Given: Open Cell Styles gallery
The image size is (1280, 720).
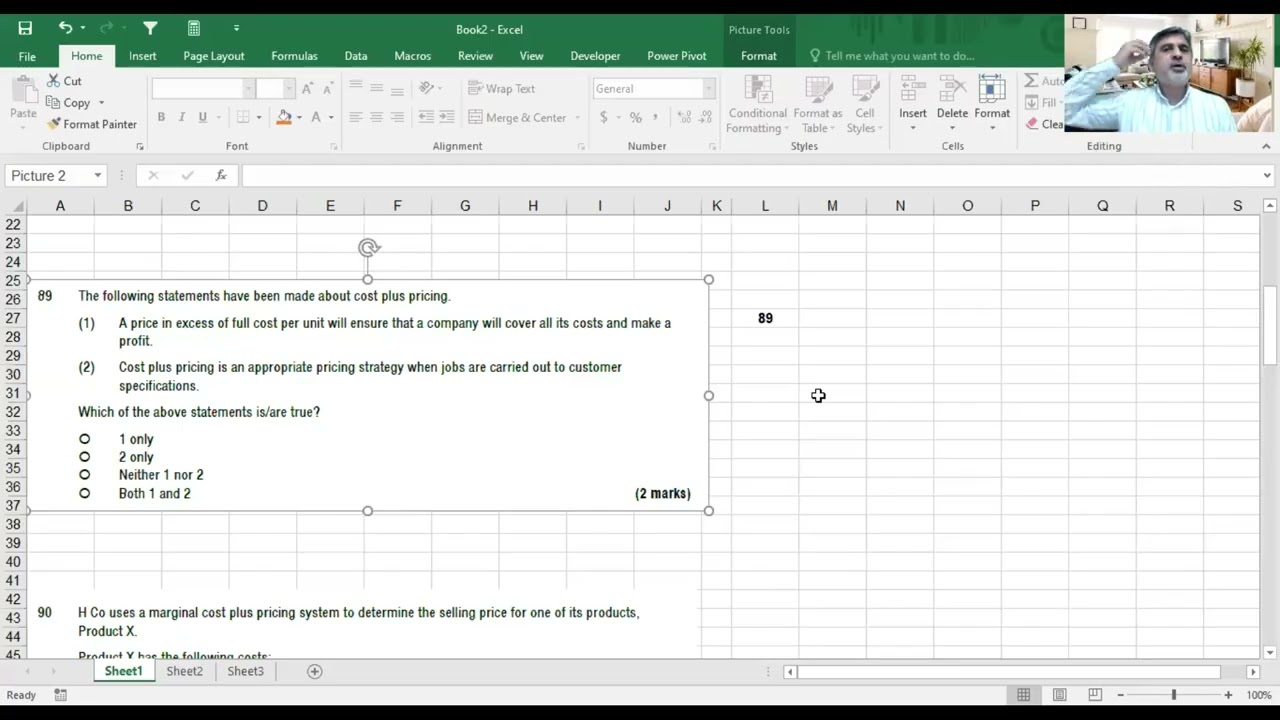Looking at the screenshot, I should tap(862, 105).
